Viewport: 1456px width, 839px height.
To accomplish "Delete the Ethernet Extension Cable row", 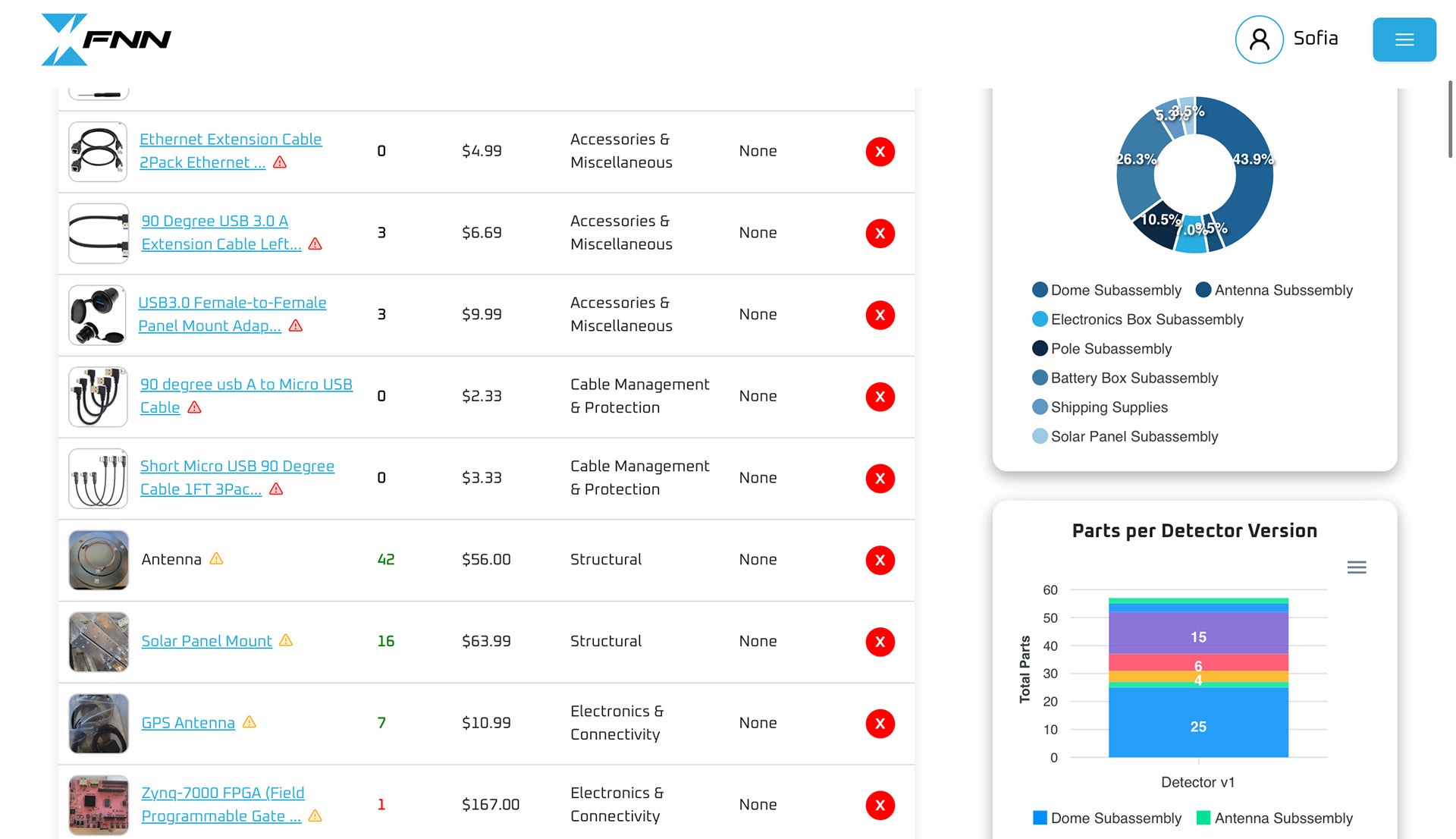I will [880, 152].
